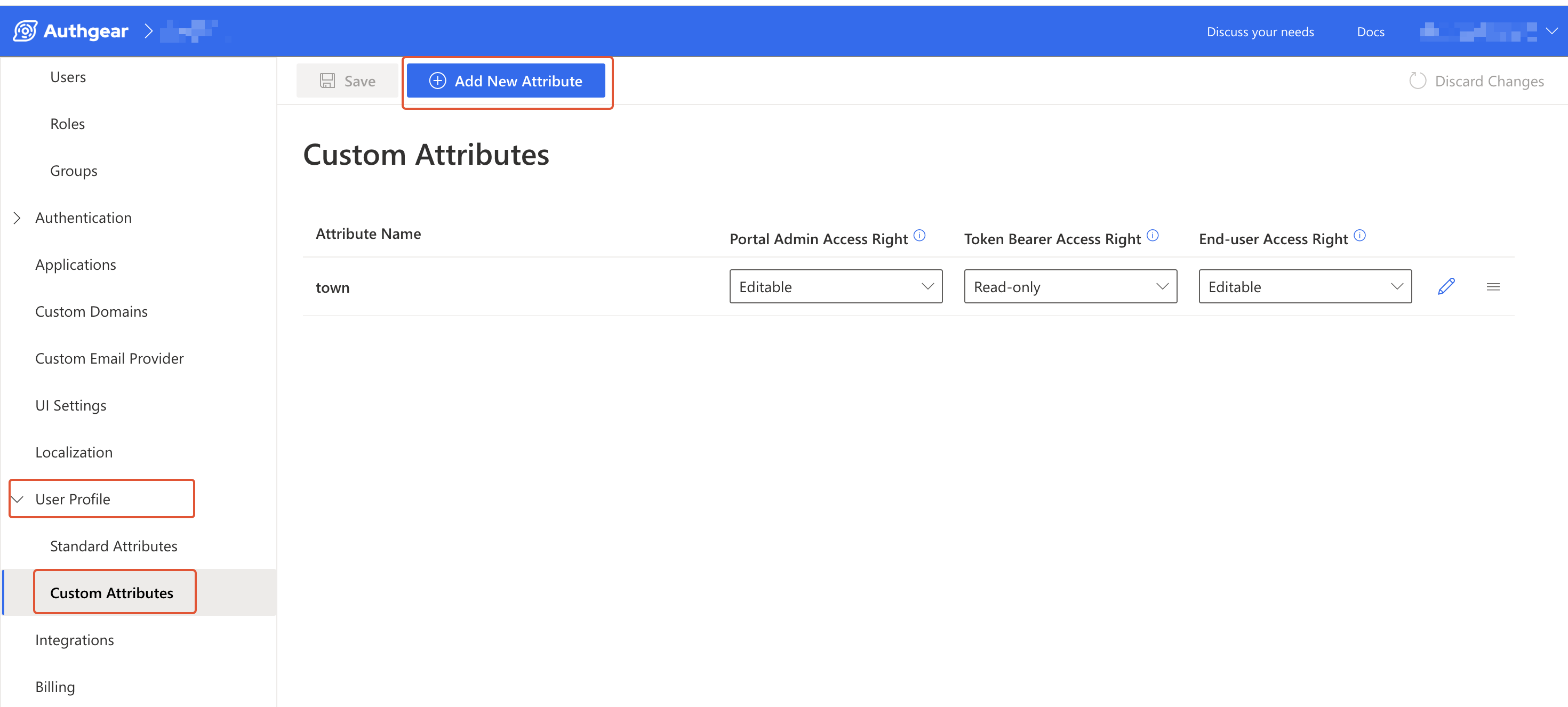Go to Standard Attributes in sidebar
This screenshot has height=707, width=1568.
114,547
